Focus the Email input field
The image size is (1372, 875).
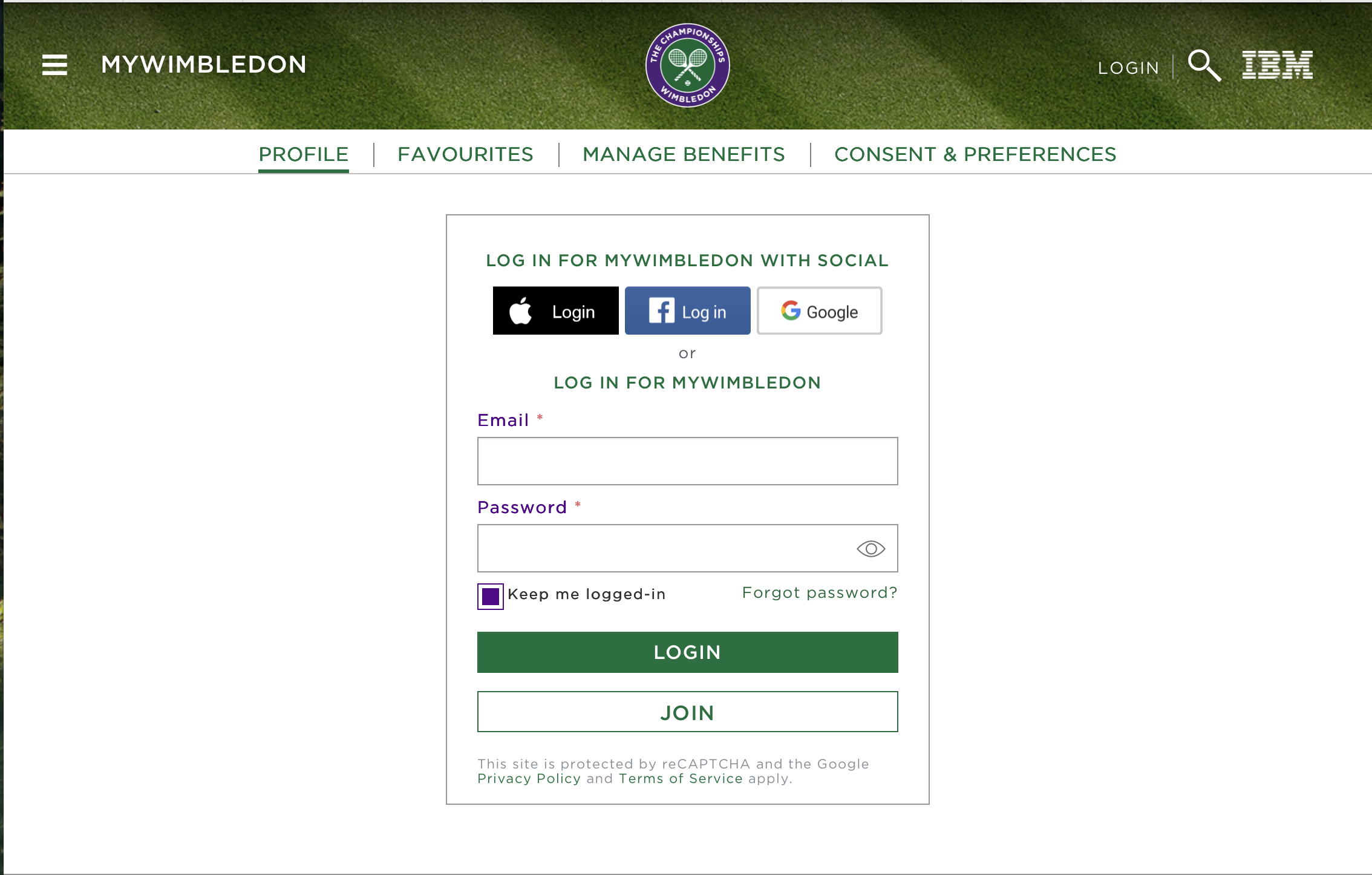(x=687, y=461)
